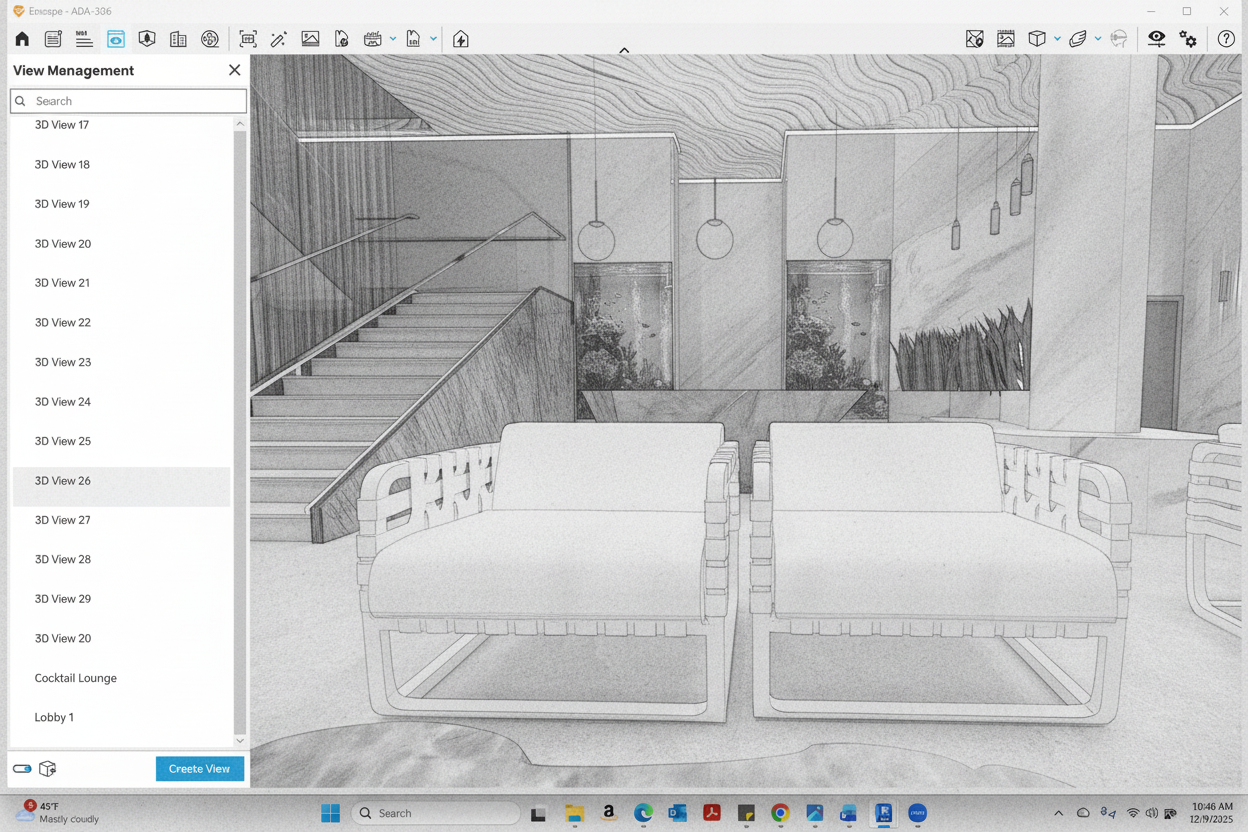
Task: Expand the dropdown arrow next to wing icon
Action: tap(1098, 39)
